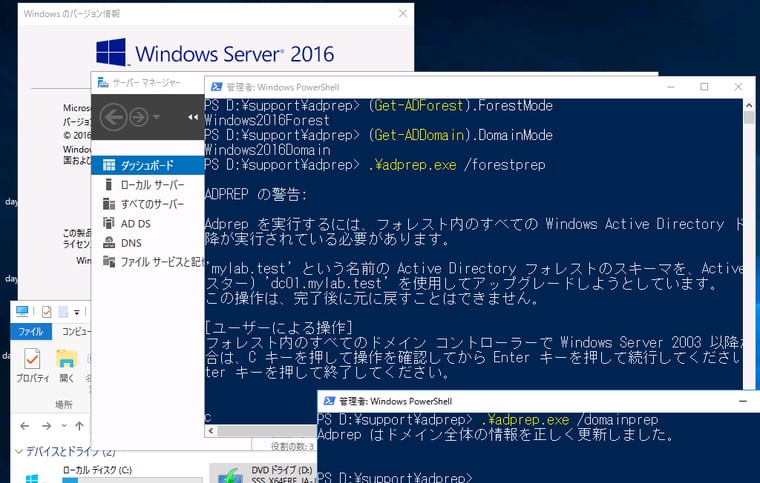This screenshot has height=483, width=760.
Task: Click the PowerShell vertical scrollbar up arrow
Action: click(x=749, y=105)
